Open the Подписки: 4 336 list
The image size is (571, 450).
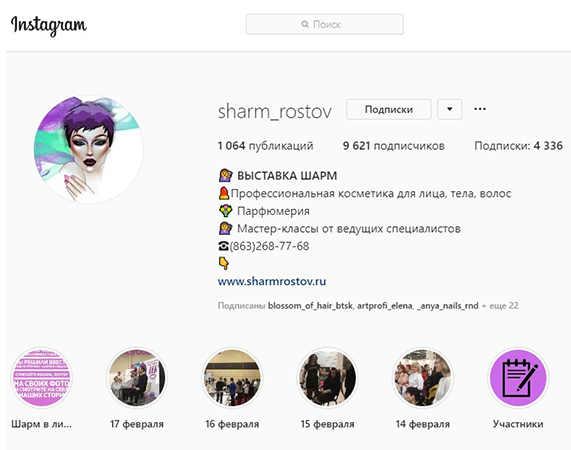click(x=519, y=146)
